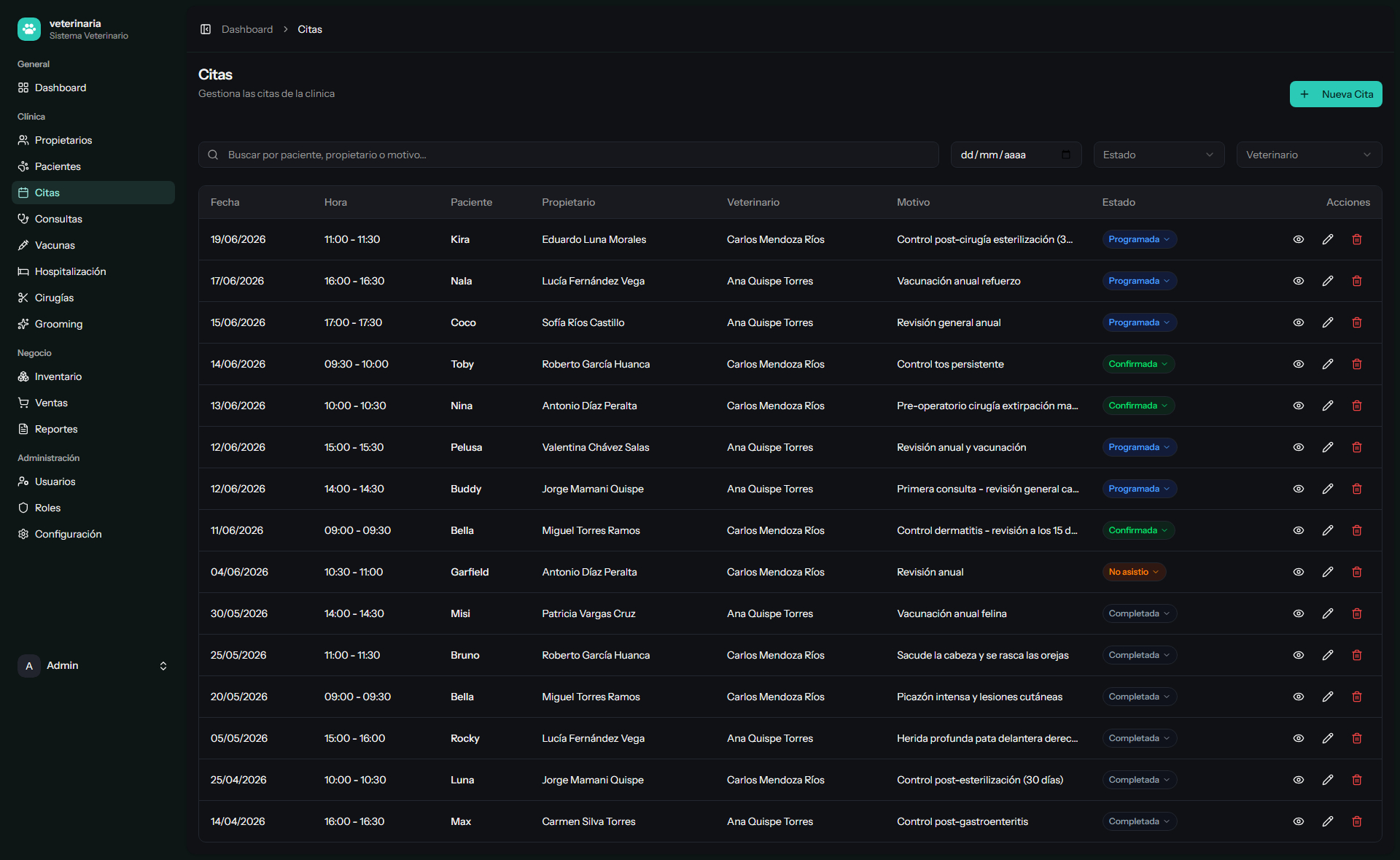This screenshot has width=1400, height=860.
Task: Delete Kira's appointment with trash icon
Action: (1357, 239)
